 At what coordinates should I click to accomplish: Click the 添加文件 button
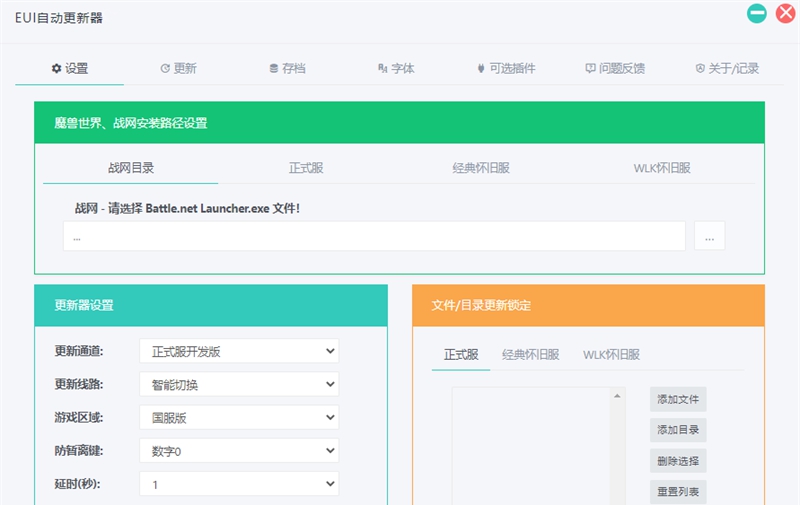(678, 400)
